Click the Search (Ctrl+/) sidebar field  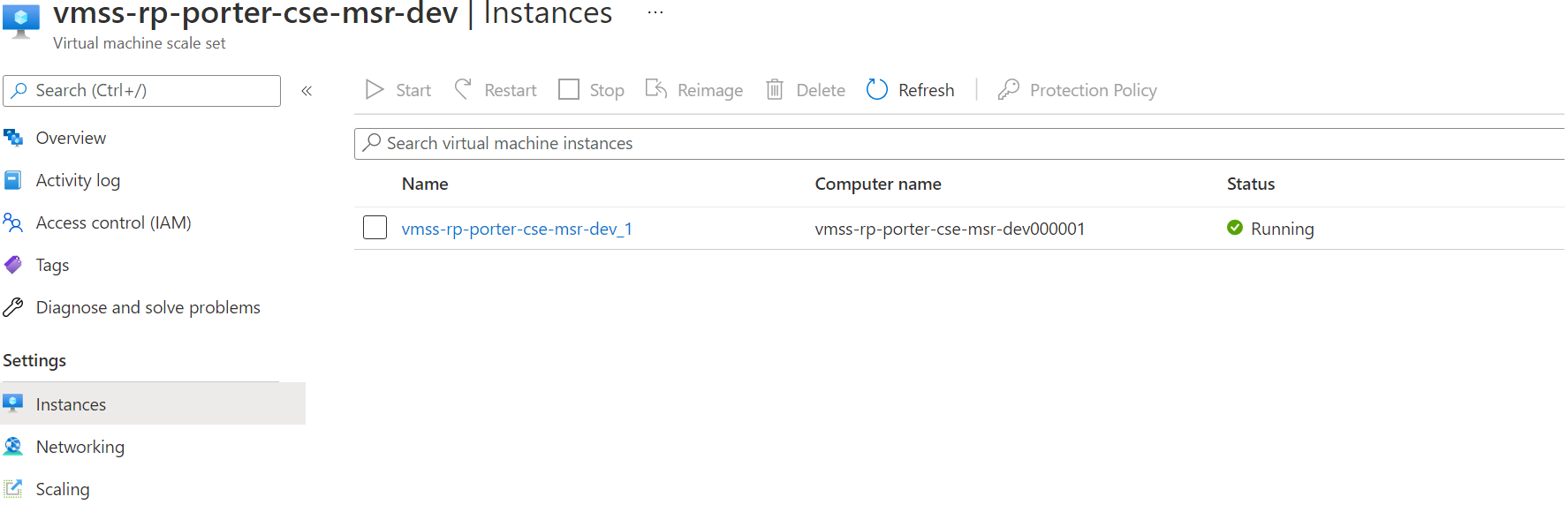pyautogui.click(x=142, y=91)
